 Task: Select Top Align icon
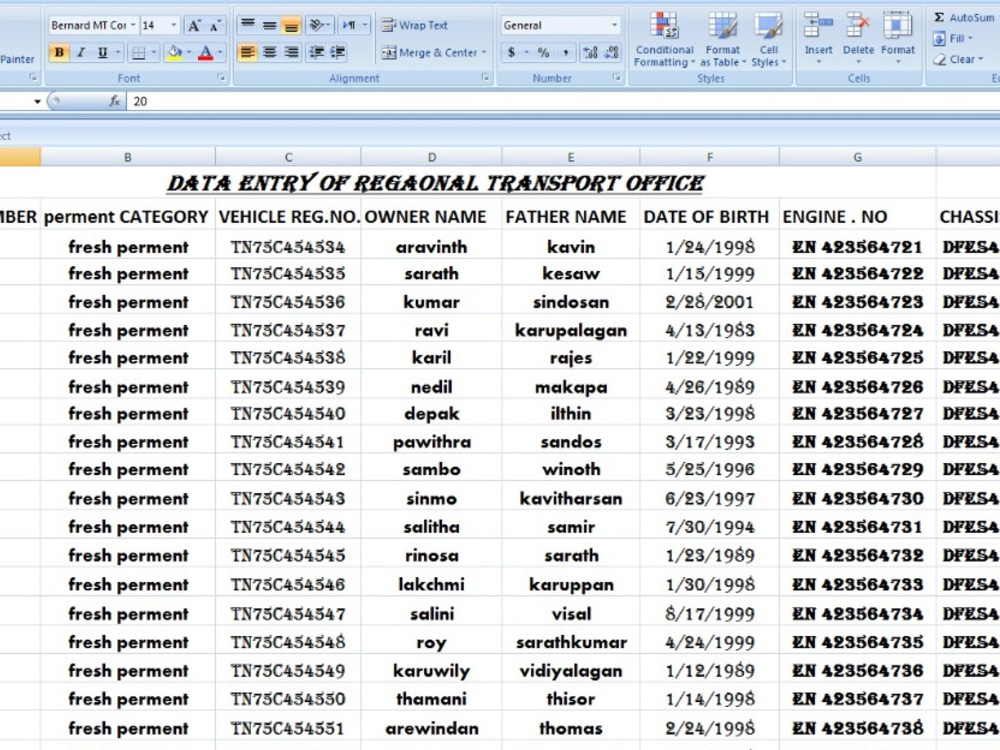tap(248, 25)
